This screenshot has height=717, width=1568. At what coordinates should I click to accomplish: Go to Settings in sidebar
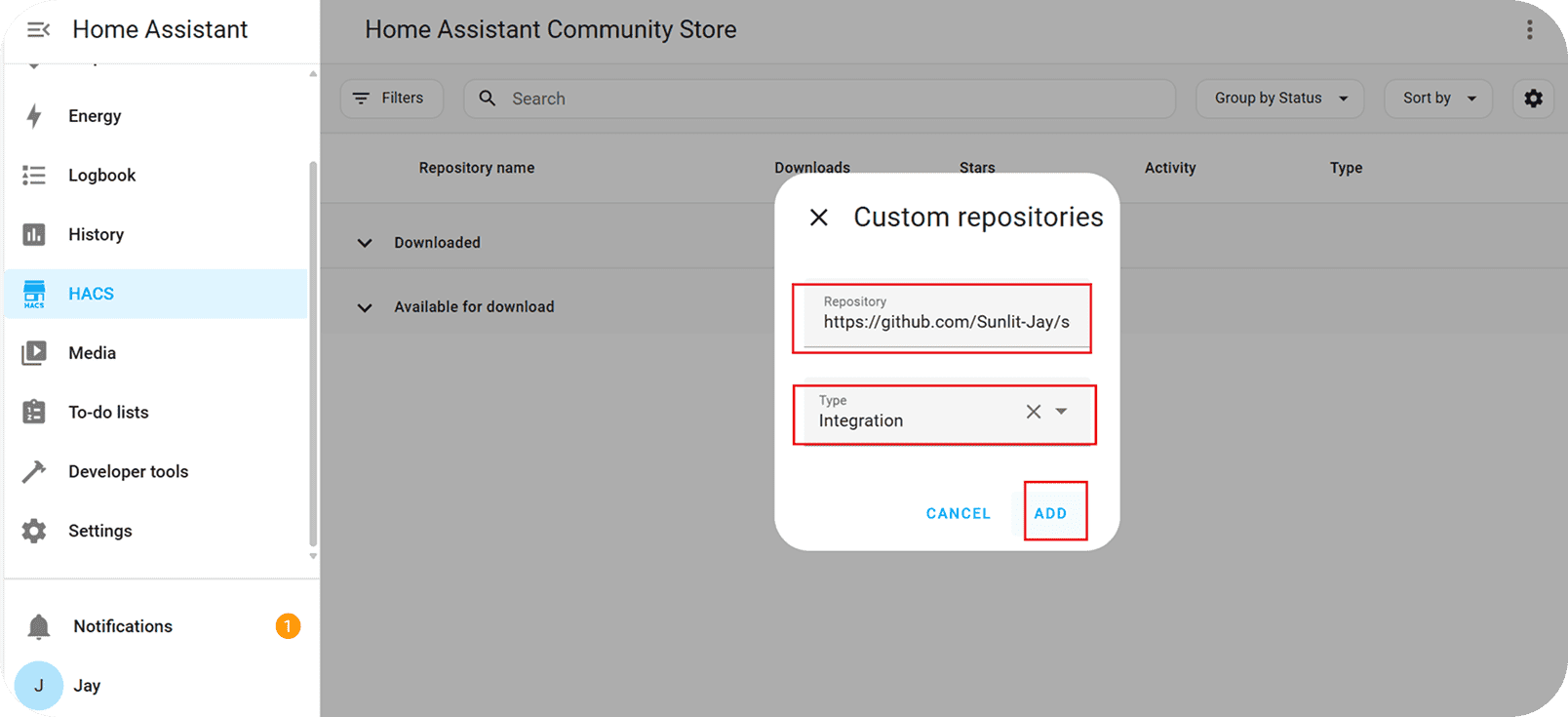[99, 531]
